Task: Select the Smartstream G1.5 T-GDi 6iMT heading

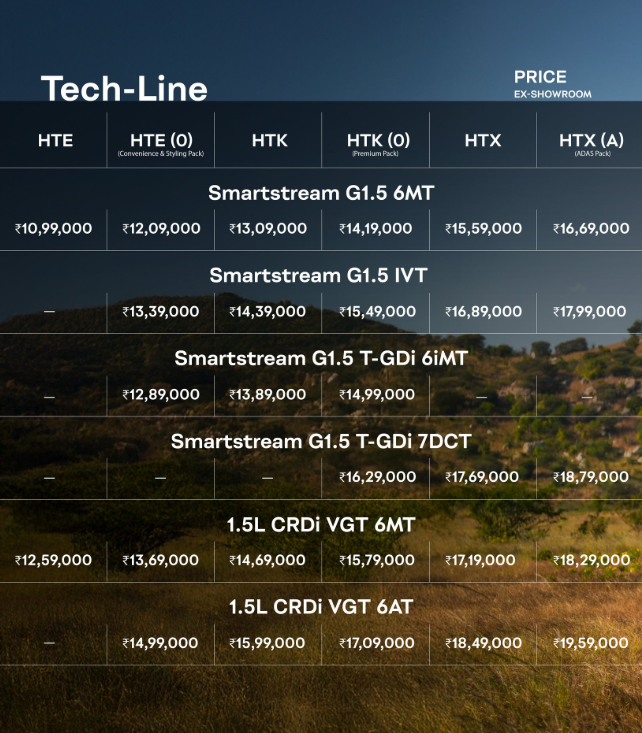Action: [x=321, y=358]
